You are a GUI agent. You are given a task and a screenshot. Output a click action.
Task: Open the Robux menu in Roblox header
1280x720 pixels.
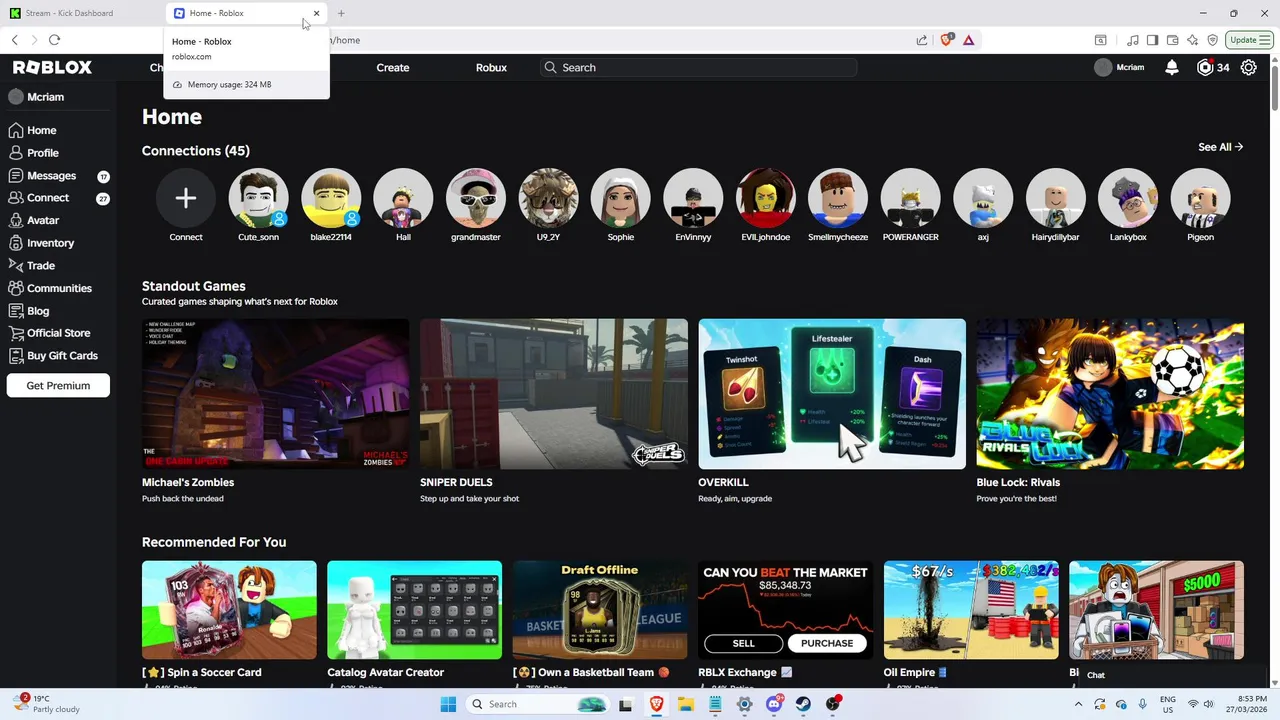coord(491,67)
